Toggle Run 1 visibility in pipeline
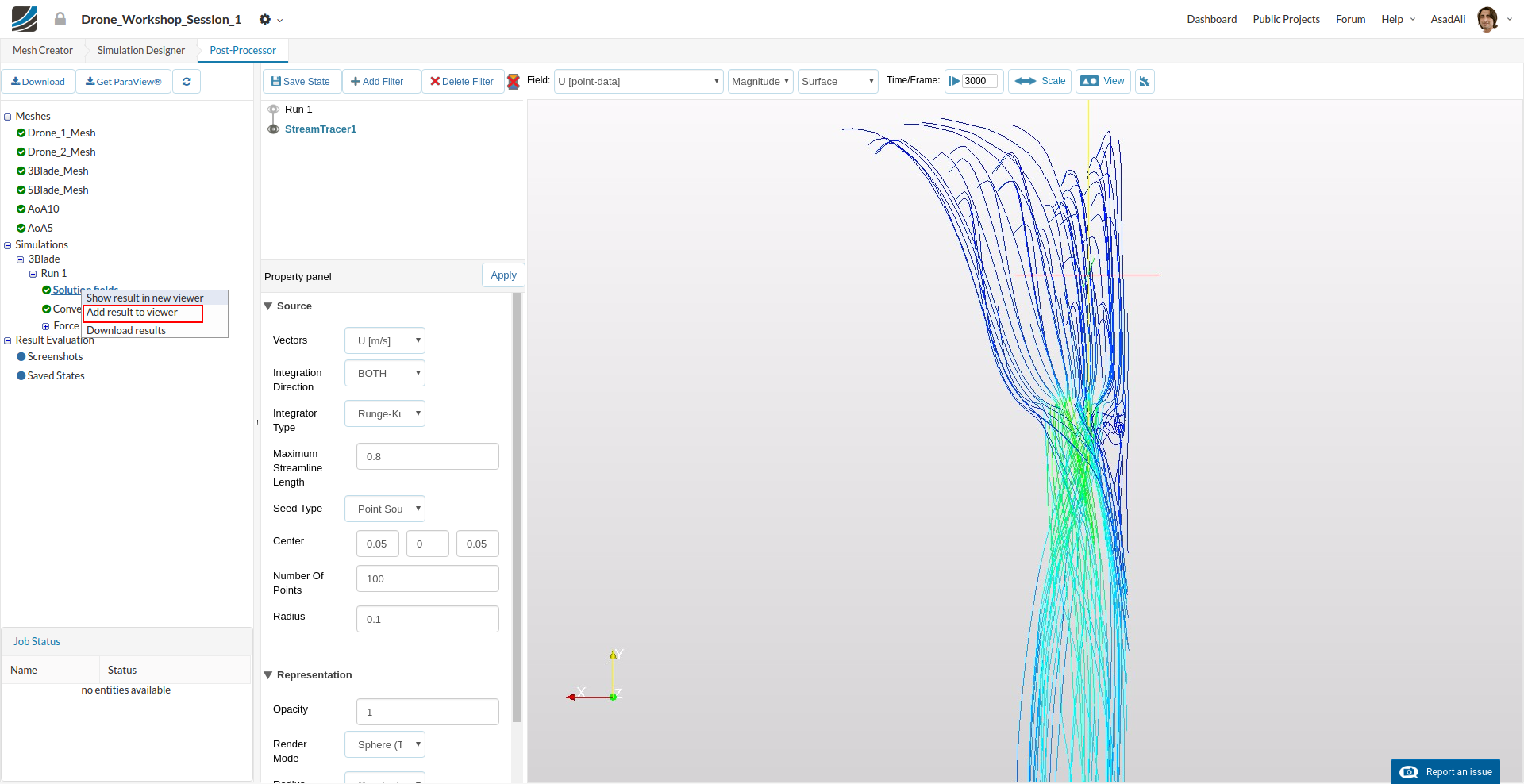Viewport: 1524px width, 784px height. point(273,110)
